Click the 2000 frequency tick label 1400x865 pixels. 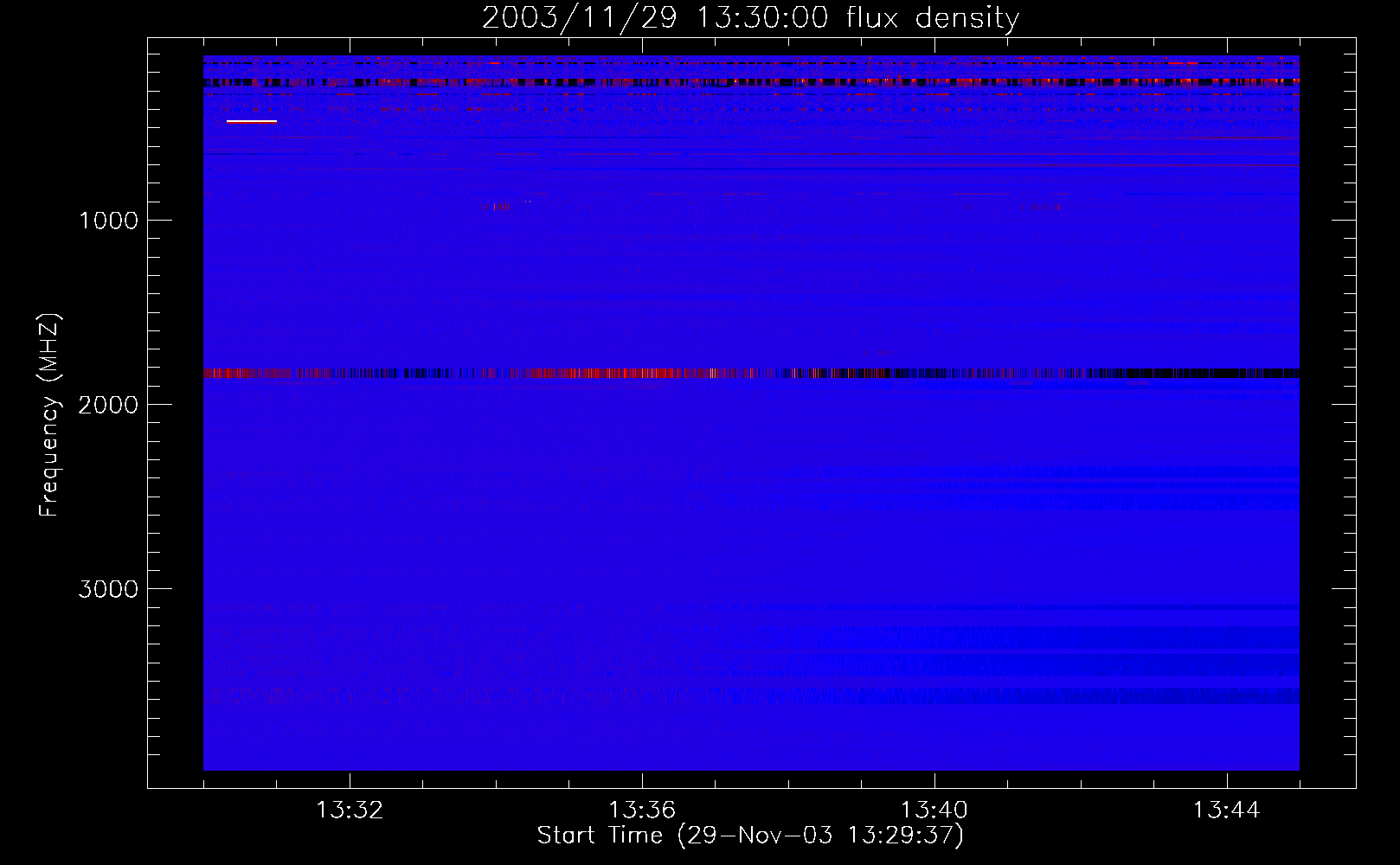pyautogui.click(x=108, y=405)
